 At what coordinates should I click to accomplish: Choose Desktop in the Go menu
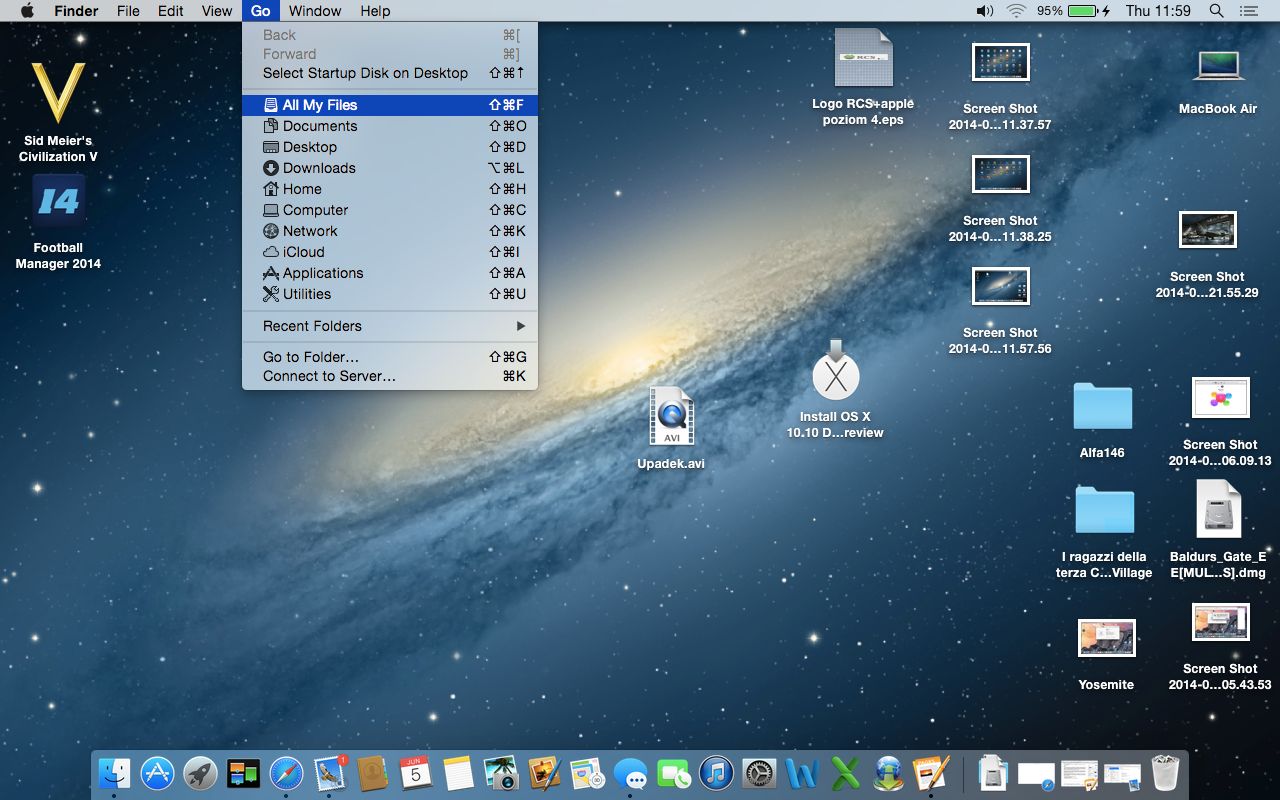[390, 147]
